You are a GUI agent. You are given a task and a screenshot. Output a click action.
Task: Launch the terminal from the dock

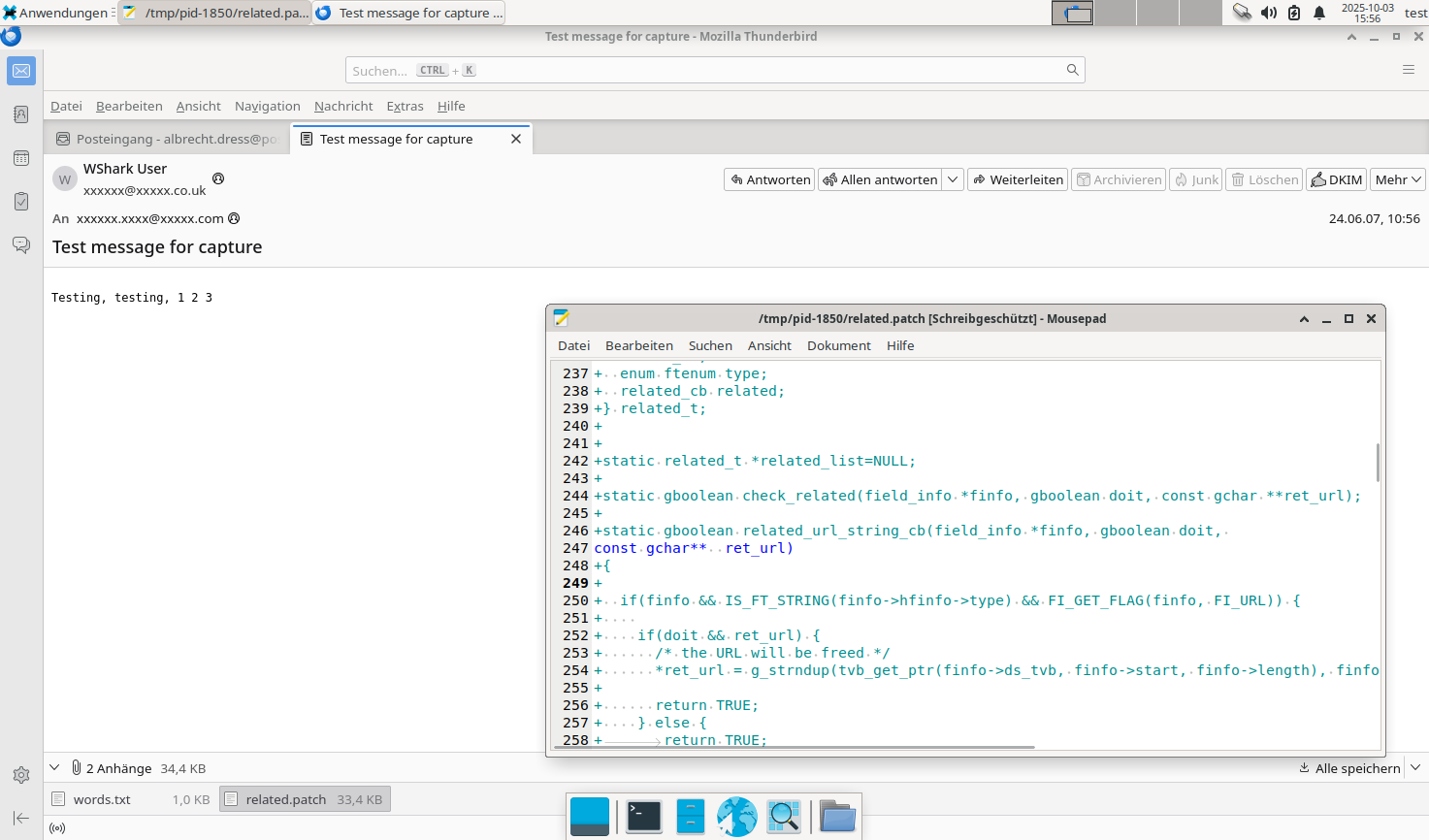click(644, 817)
